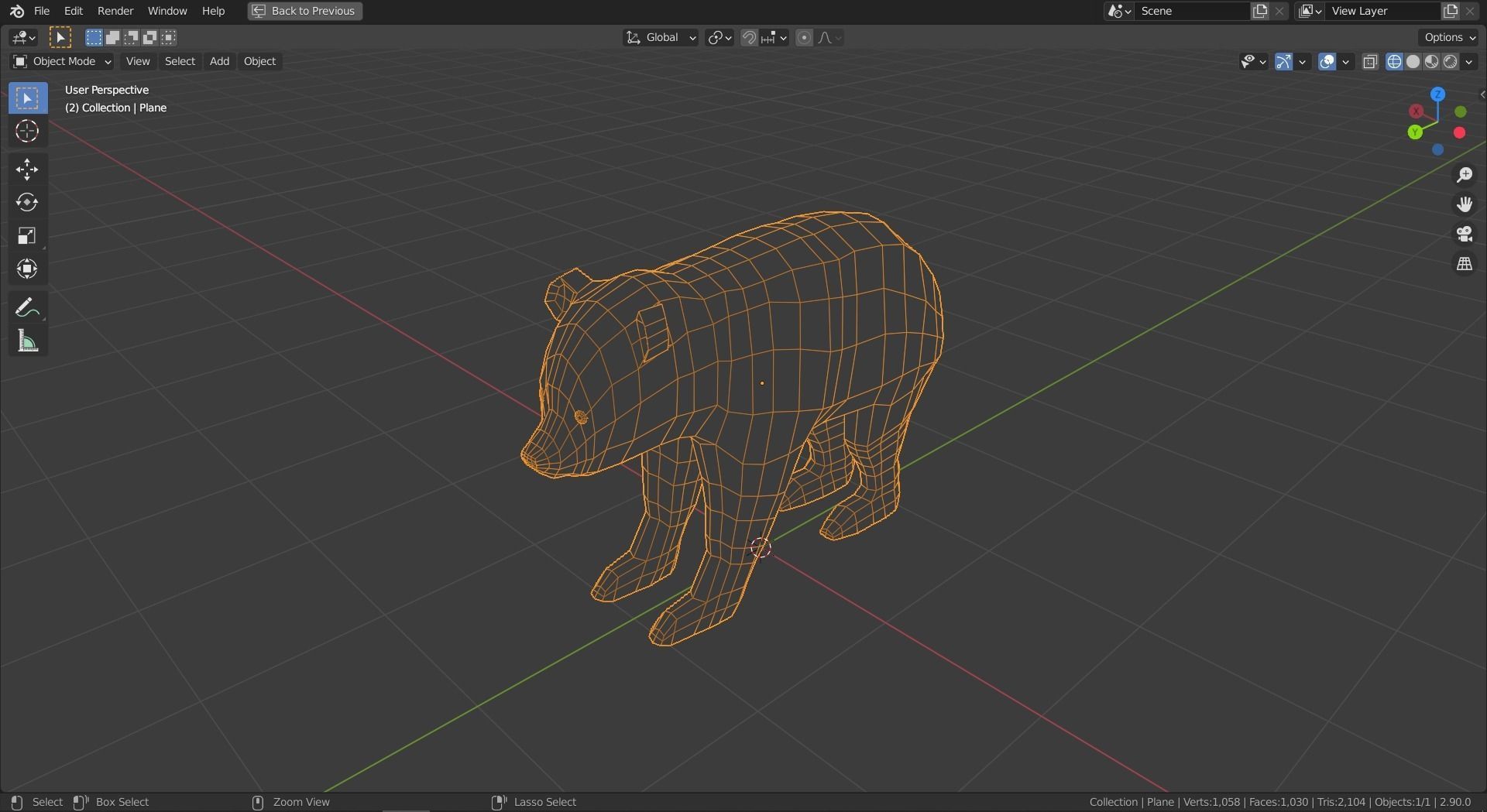Open the Object Mode dropdown

pyautogui.click(x=62, y=61)
